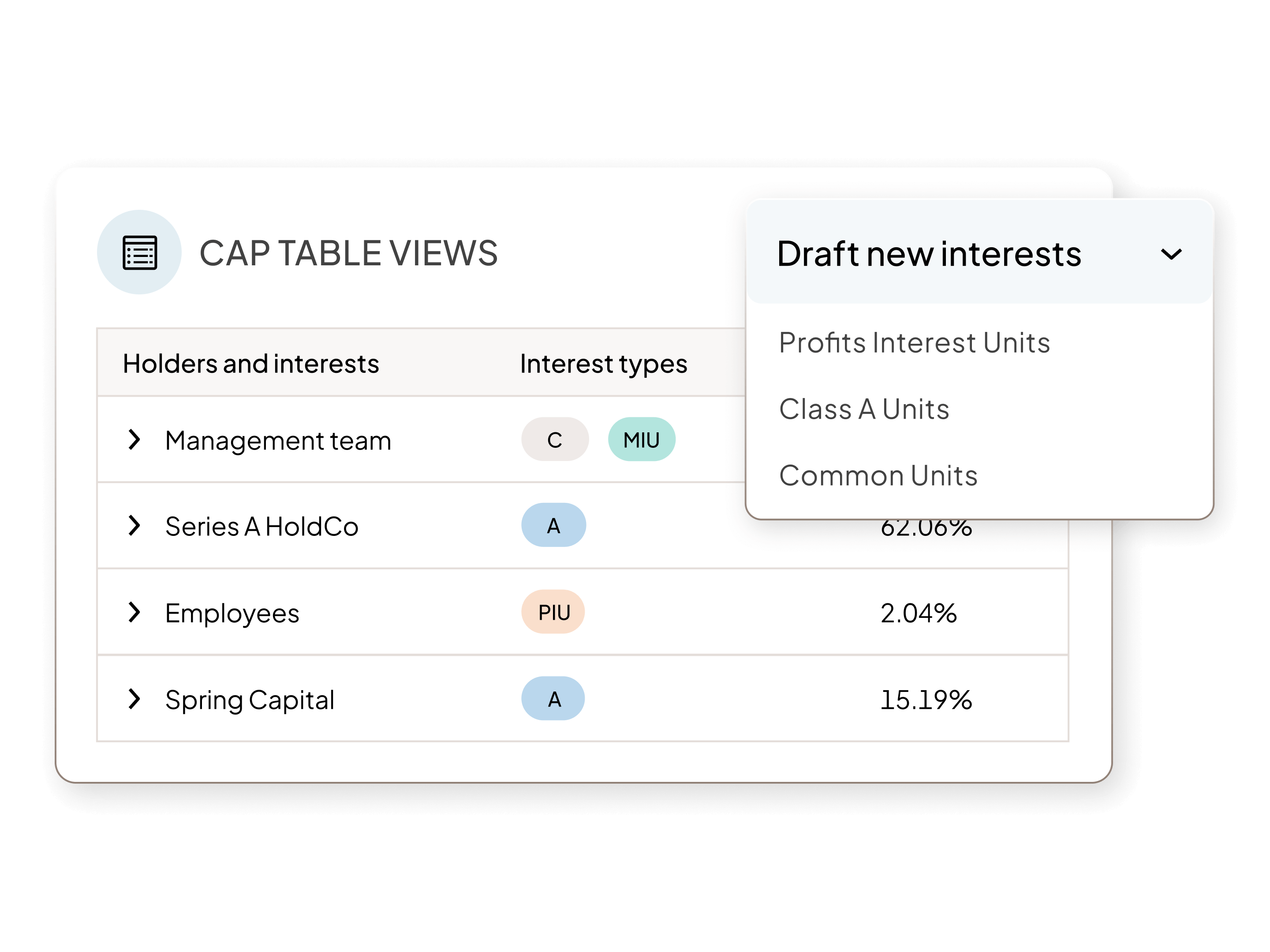The width and height of the screenshot is (1270, 952).
Task: Choose Common Units in the dropdown list
Action: (x=878, y=475)
